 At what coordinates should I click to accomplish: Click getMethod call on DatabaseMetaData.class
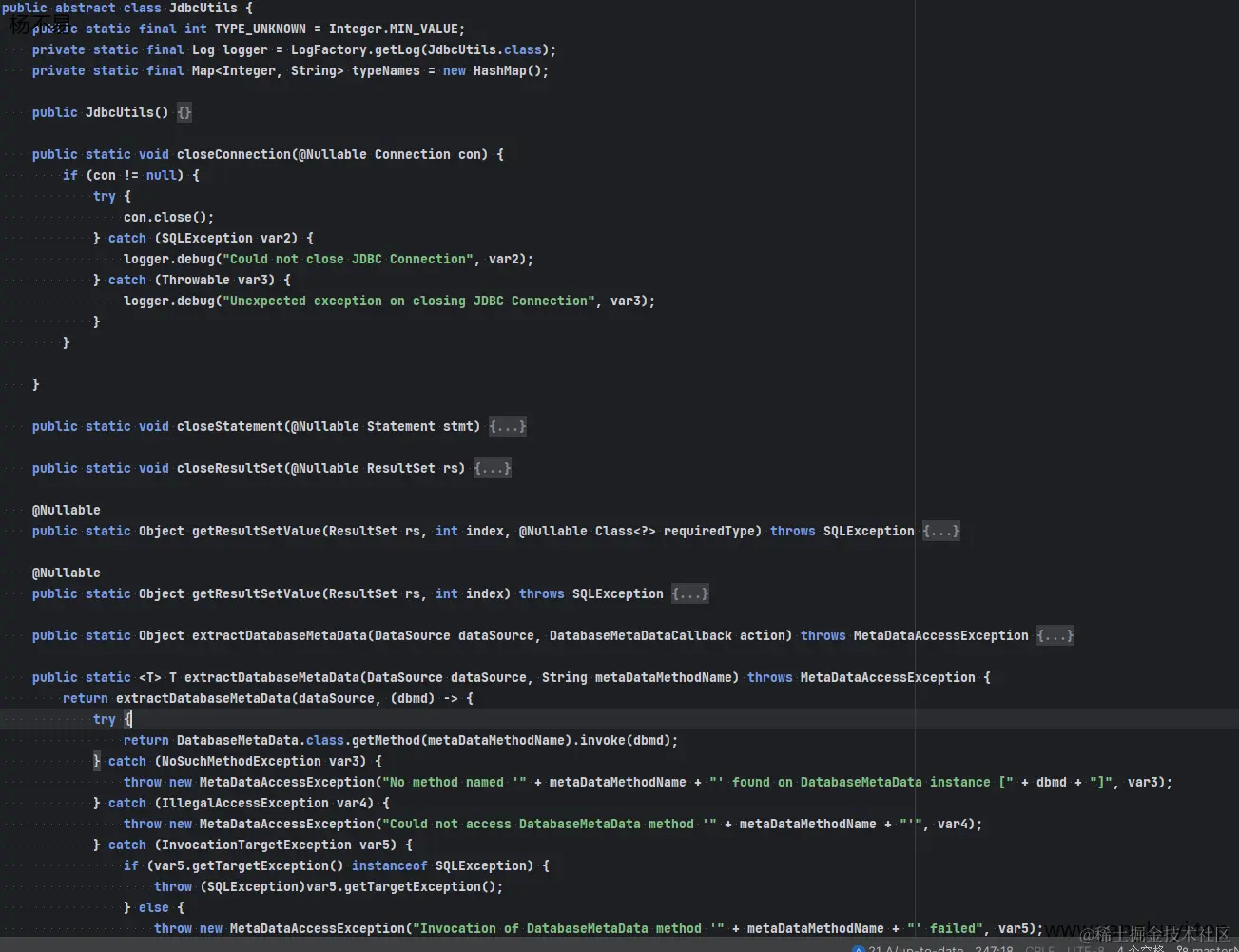(386, 740)
